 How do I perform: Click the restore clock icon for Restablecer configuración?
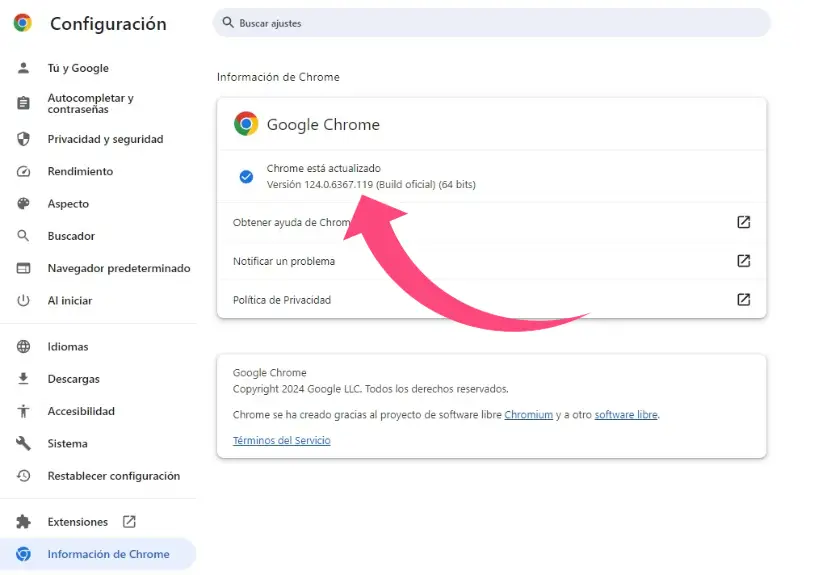pyautogui.click(x=23, y=476)
